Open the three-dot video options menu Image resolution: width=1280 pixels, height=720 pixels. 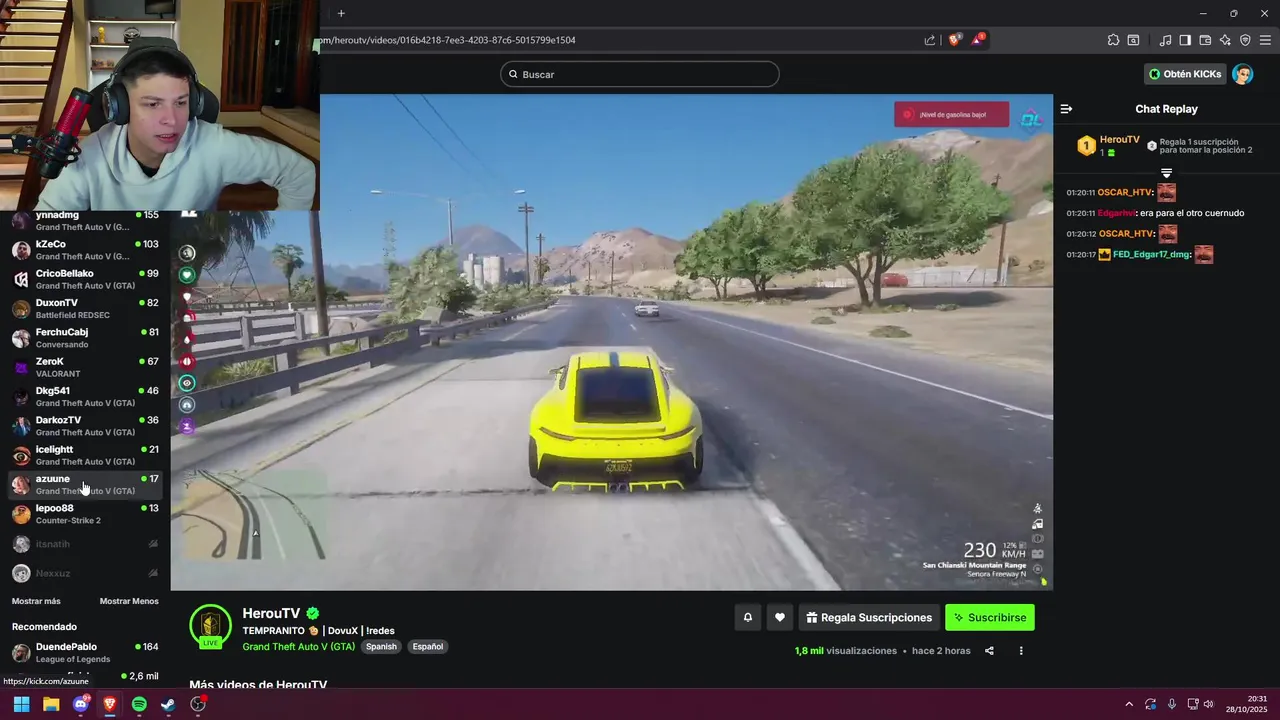tap(1021, 651)
